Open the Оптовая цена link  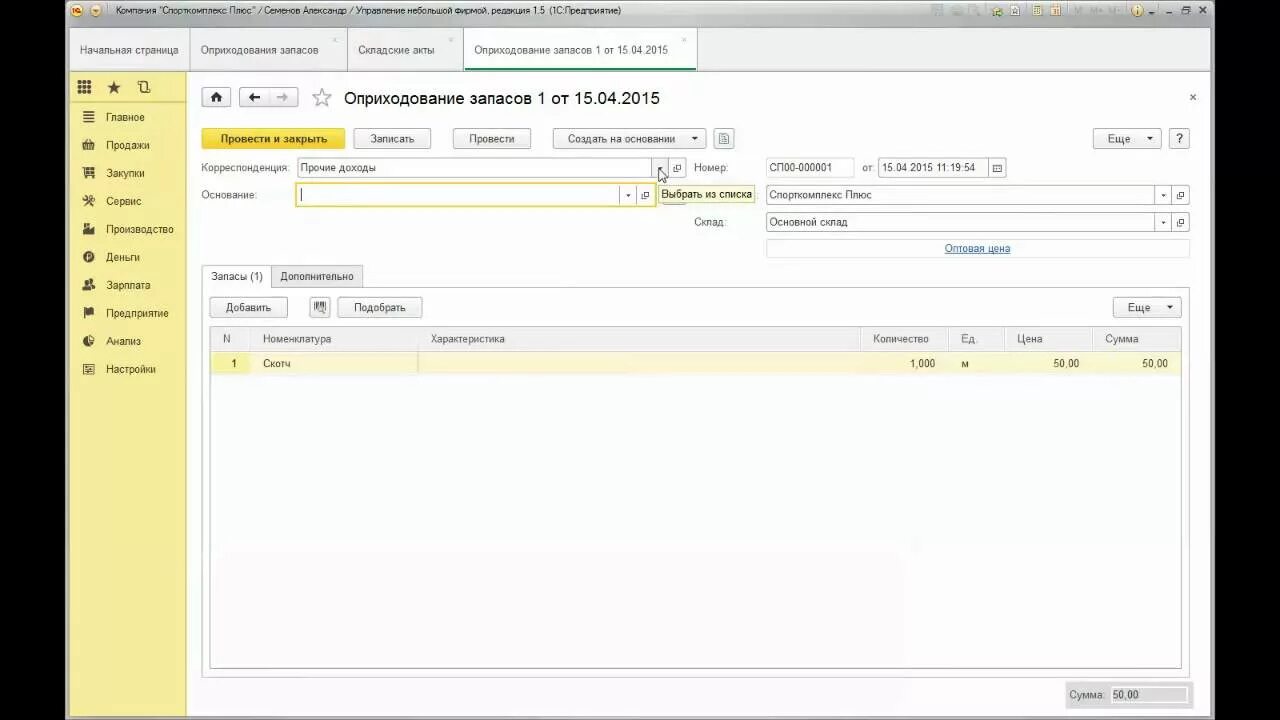pyautogui.click(x=977, y=248)
